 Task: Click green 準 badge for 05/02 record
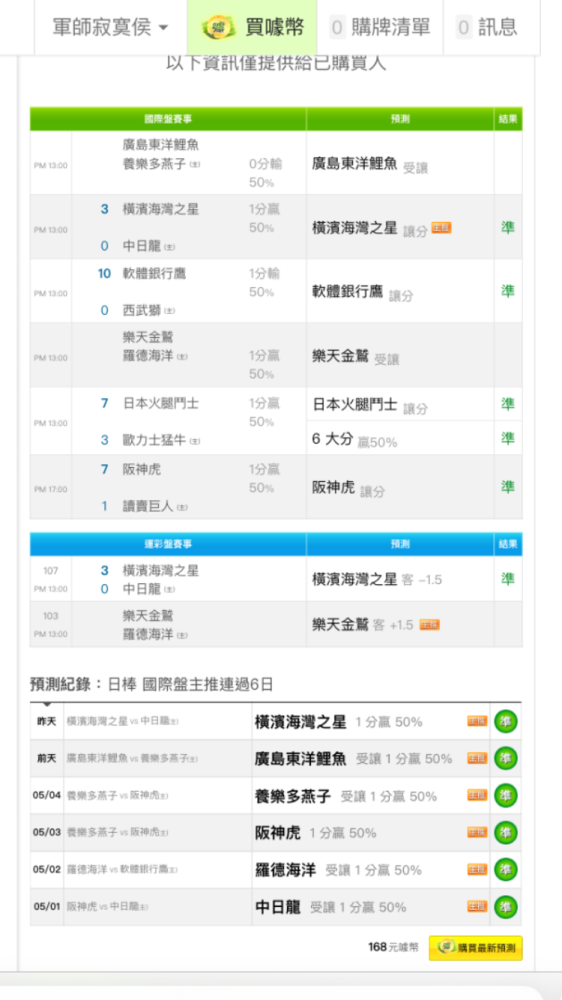click(506, 869)
